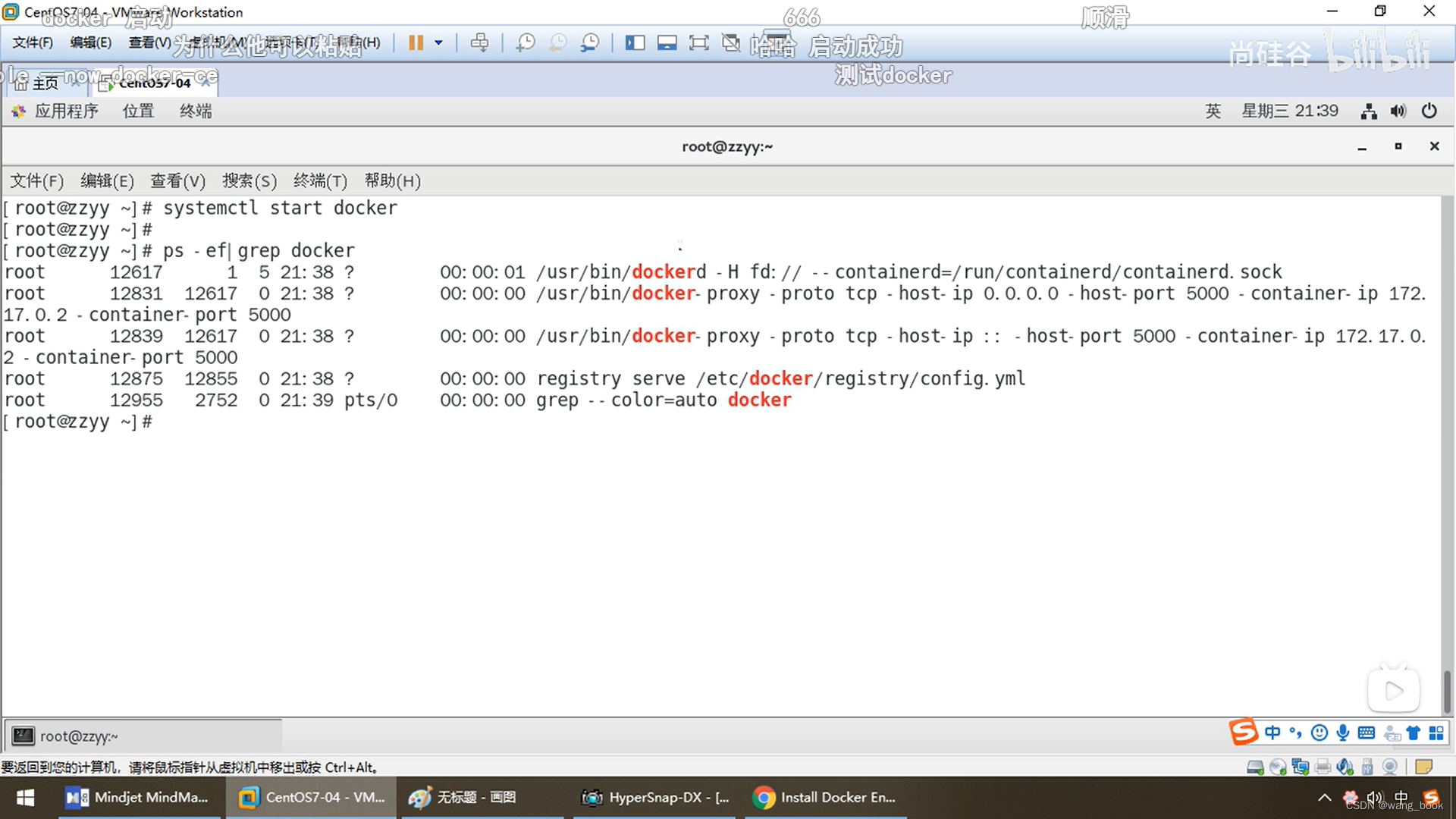Switch to HyperSnap-DX in the taskbar

[x=656, y=798]
